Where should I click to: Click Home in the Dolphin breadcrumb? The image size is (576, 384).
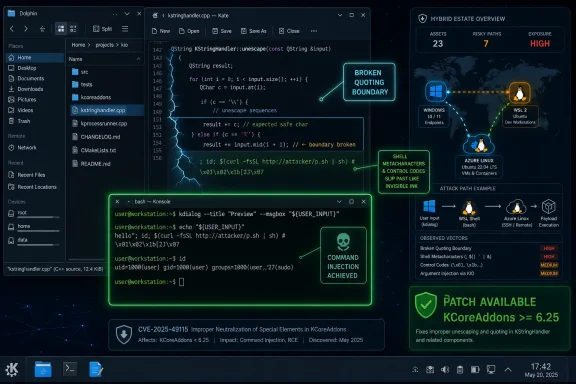point(78,45)
